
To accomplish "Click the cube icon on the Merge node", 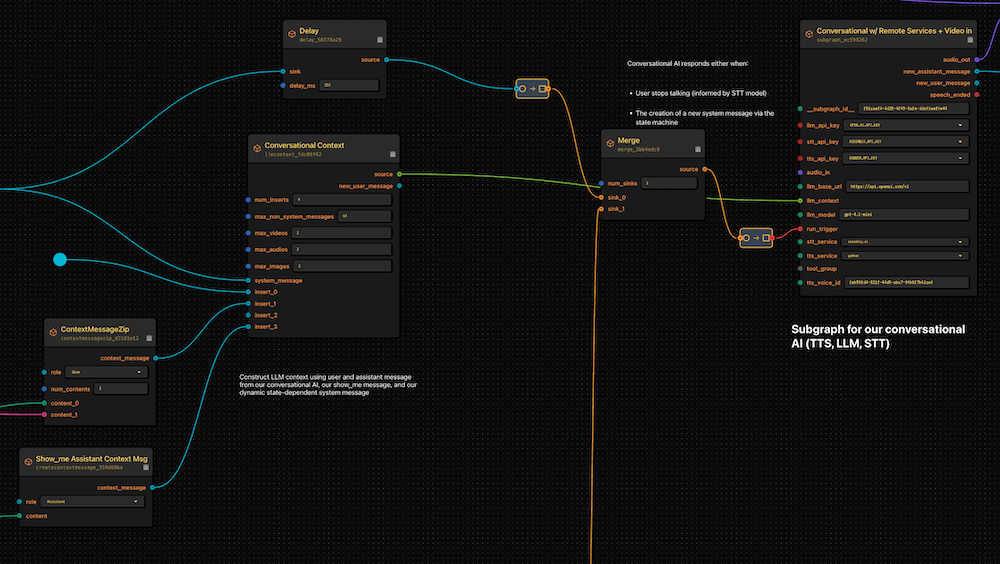I will point(609,142).
